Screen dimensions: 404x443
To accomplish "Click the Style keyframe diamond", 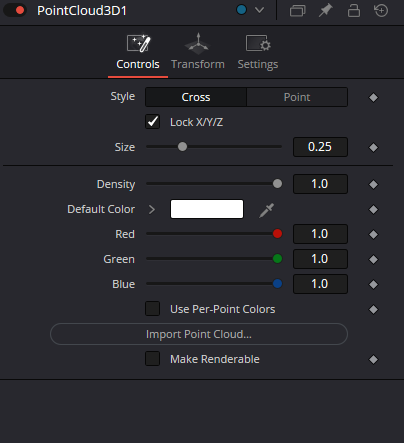I will 373,97.
